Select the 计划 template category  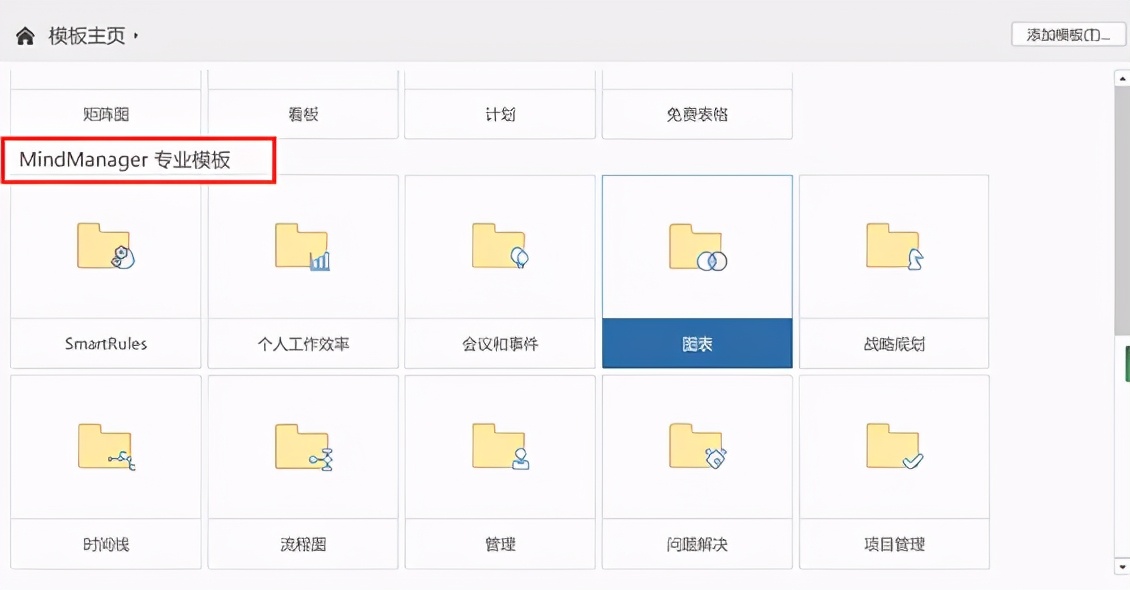500,113
